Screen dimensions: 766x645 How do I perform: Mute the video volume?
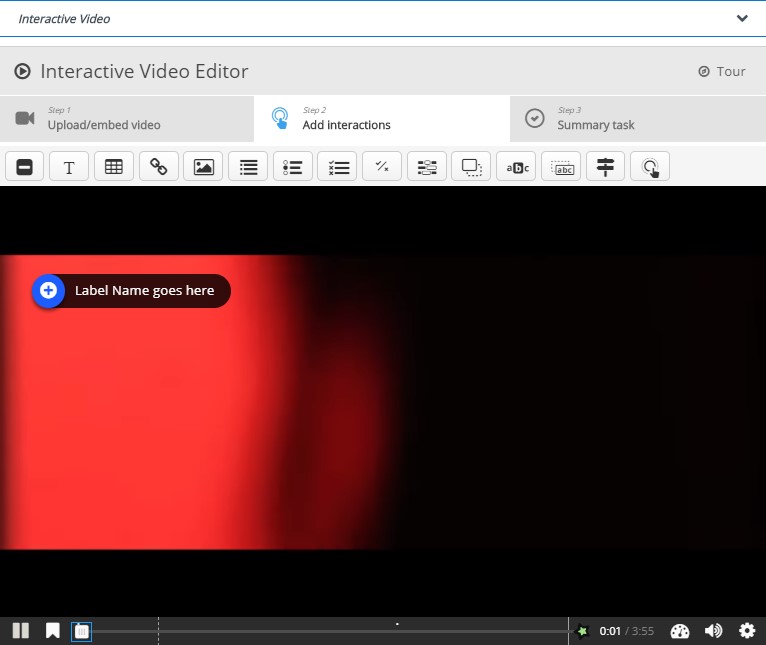(x=713, y=631)
